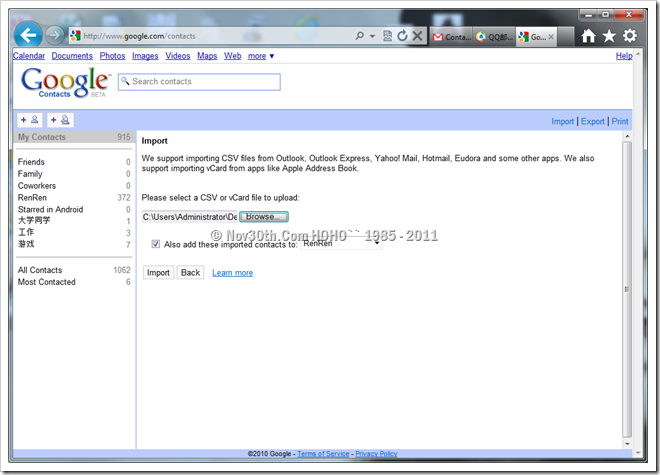Image resolution: width=660 pixels, height=475 pixels.
Task: Open Favorites star icon
Action: [x=609, y=36]
